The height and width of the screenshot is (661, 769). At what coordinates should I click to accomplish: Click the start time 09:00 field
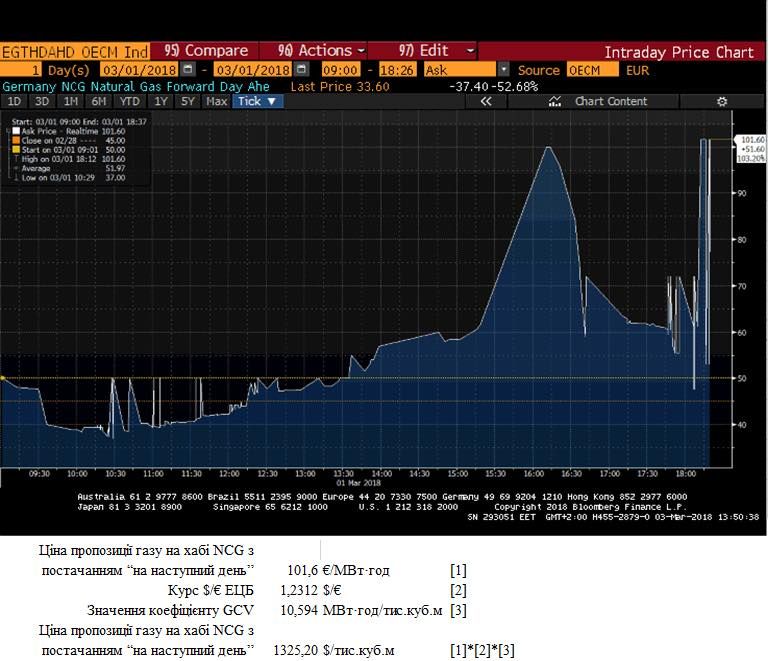341,70
